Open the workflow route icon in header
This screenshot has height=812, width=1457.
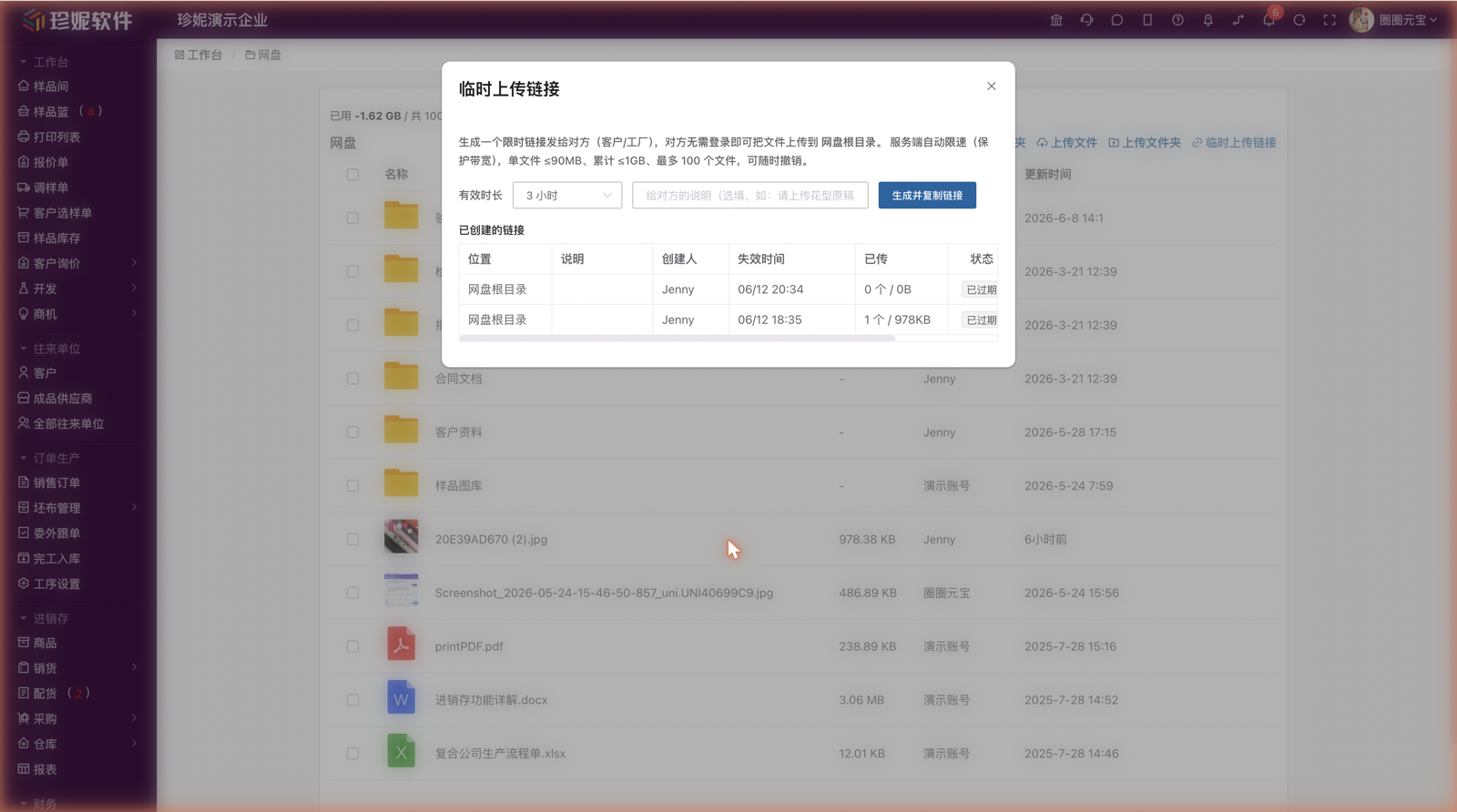click(x=1238, y=20)
